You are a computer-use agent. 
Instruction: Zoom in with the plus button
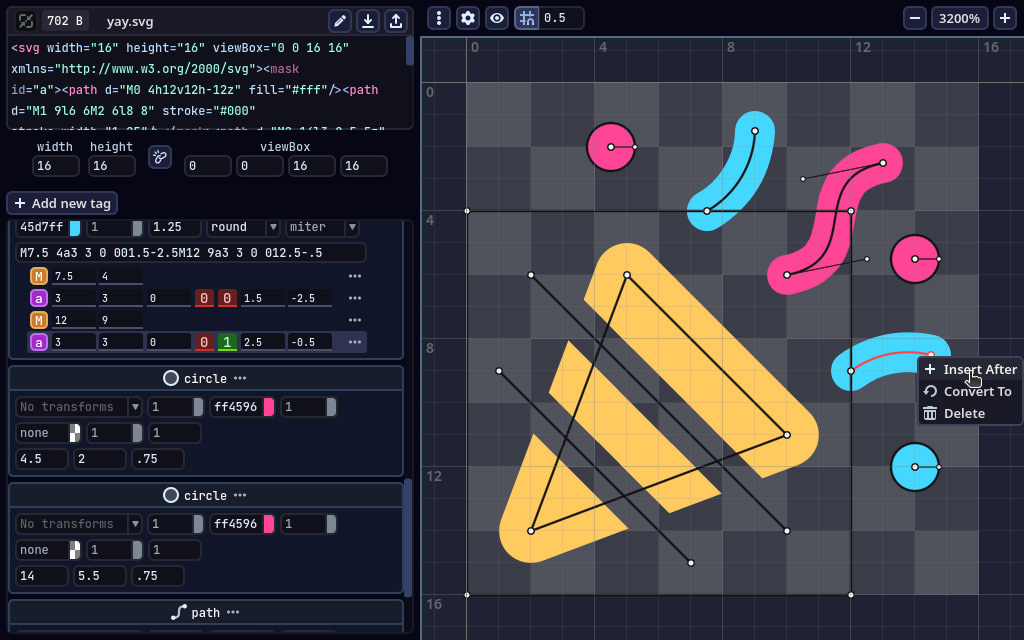tap(1005, 18)
